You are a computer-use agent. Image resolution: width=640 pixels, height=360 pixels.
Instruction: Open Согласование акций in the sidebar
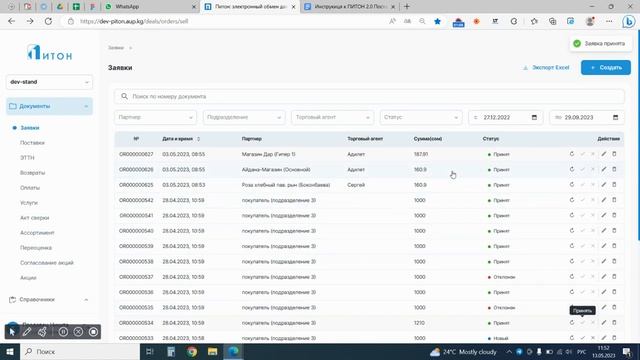tap(47, 262)
